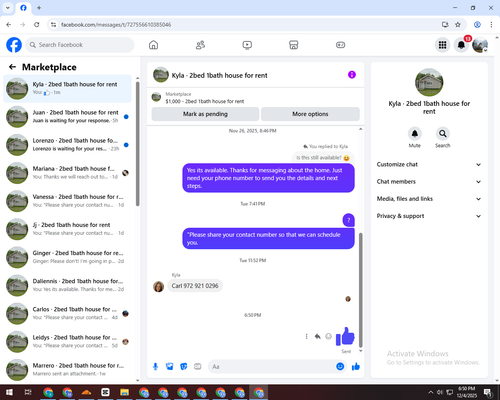Open the Gaming icon in top navigation

coord(340,45)
